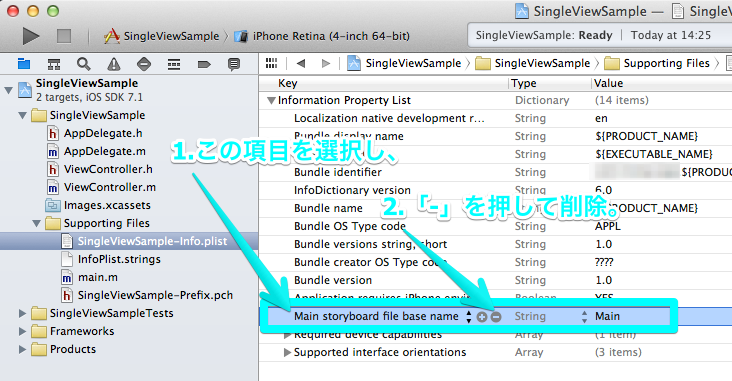Go back in editor history
Image resolution: width=732 pixels, height=381 pixels.
(301, 63)
